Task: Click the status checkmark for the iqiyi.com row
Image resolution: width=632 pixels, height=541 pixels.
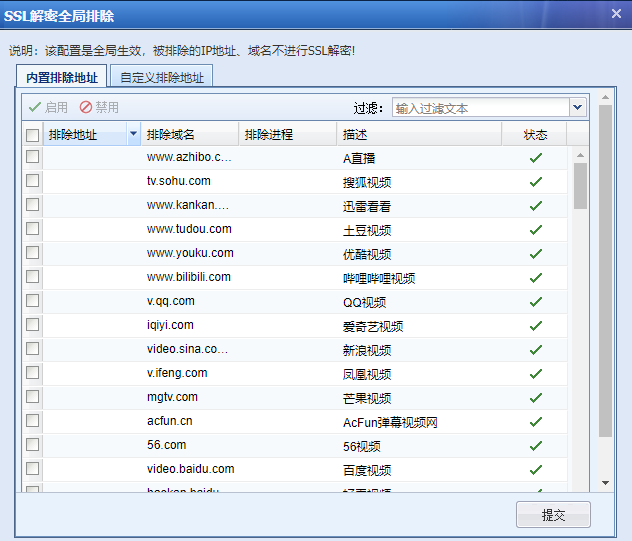Action: pos(535,326)
